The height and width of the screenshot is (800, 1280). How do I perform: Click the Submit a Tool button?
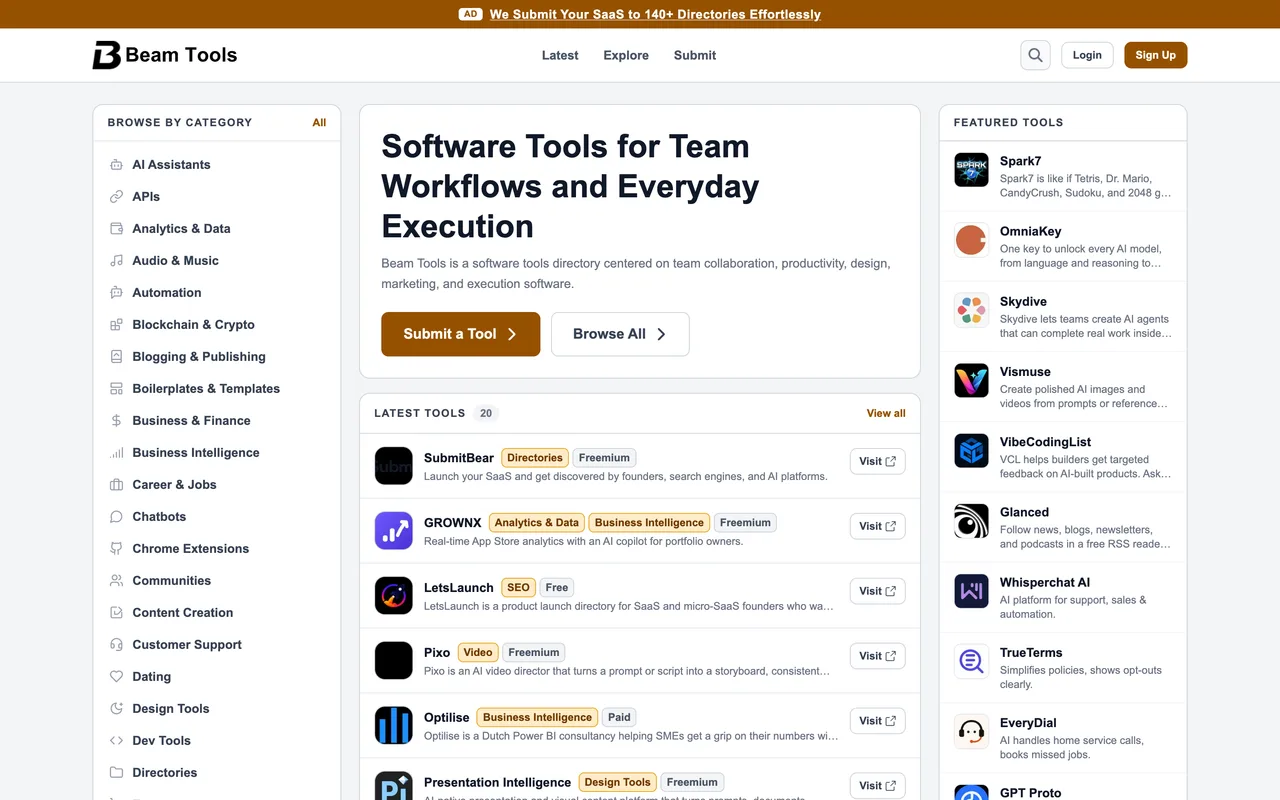pyautogui.click(x=460, y=334)
